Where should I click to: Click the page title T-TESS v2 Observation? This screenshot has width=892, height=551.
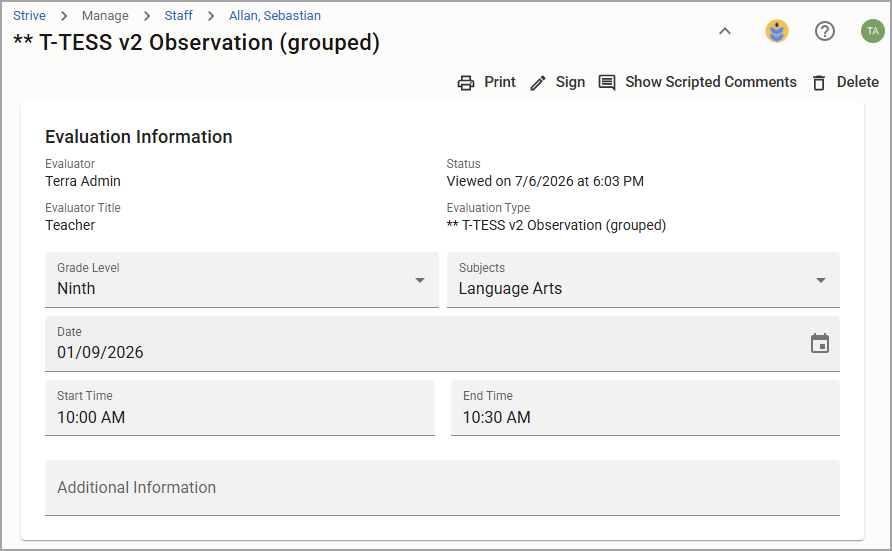point(196,43)
